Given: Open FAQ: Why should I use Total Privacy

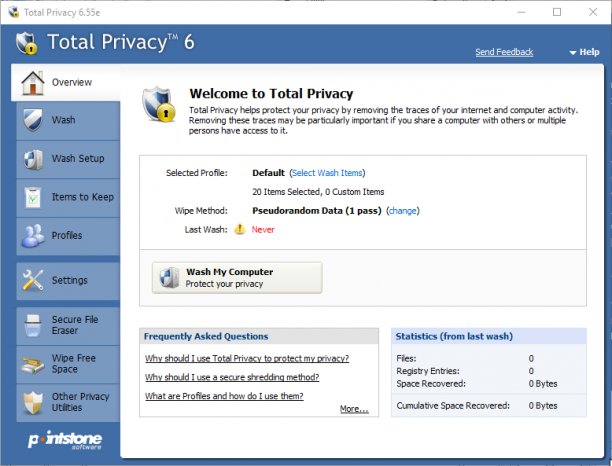Looking at the screenshot, I should click(247, 358).
